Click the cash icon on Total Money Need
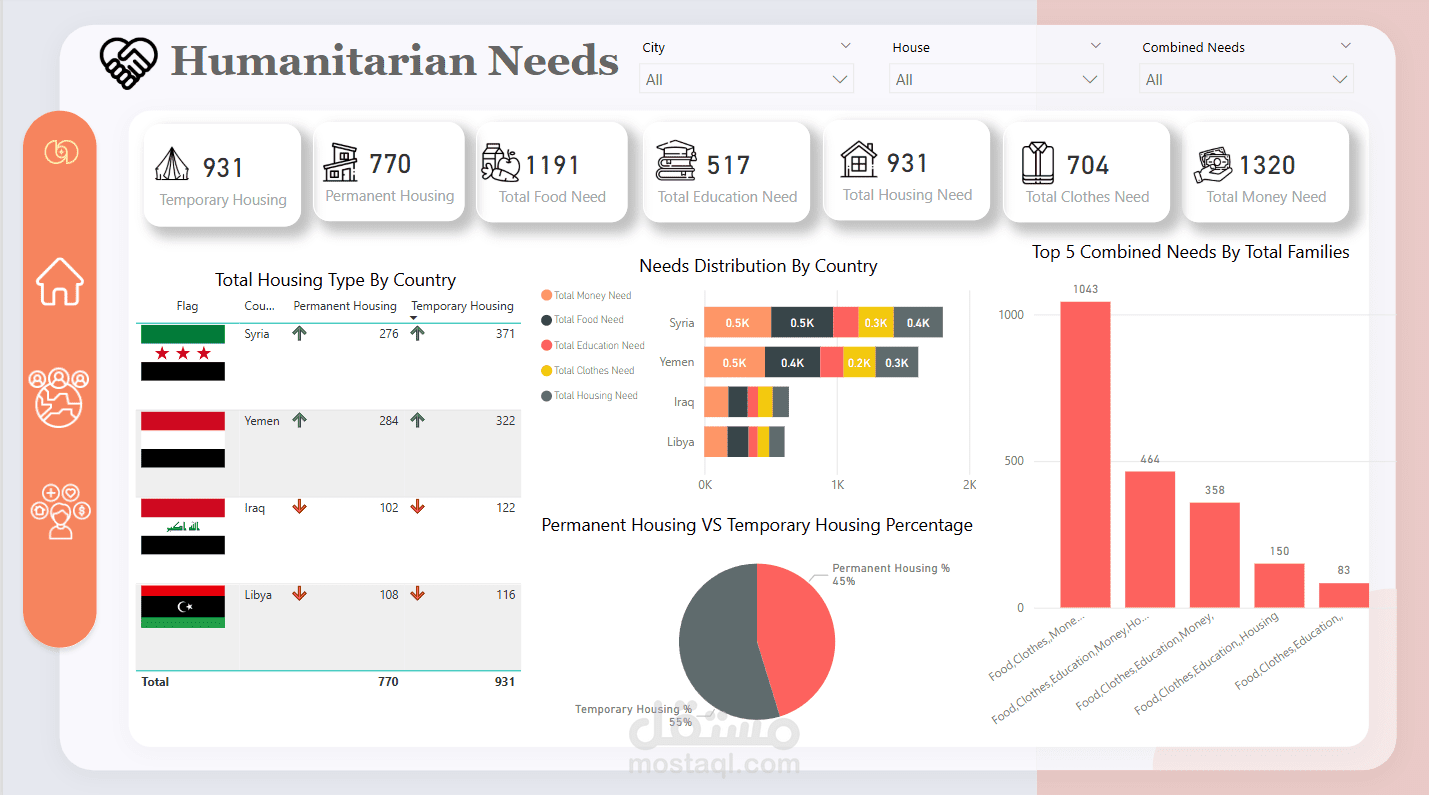This screenshot has height=795, width=1429. pos(1213,165)
